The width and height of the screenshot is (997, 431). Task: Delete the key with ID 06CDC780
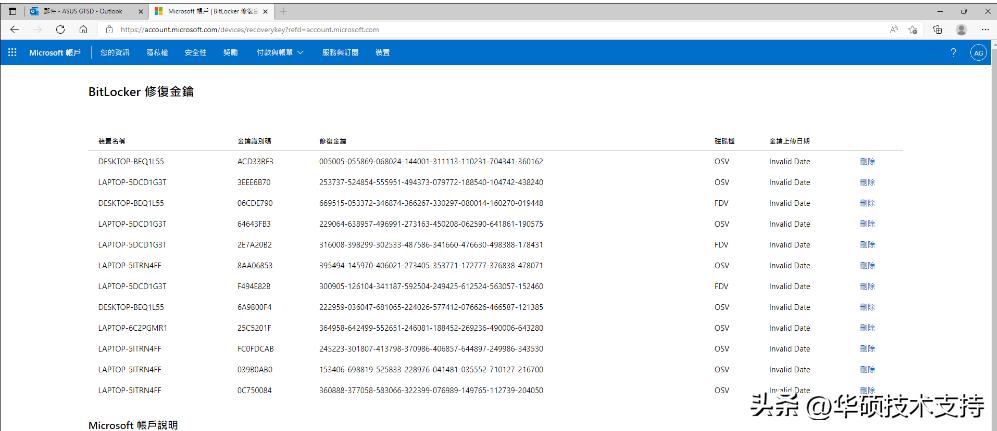pos(867,203)
